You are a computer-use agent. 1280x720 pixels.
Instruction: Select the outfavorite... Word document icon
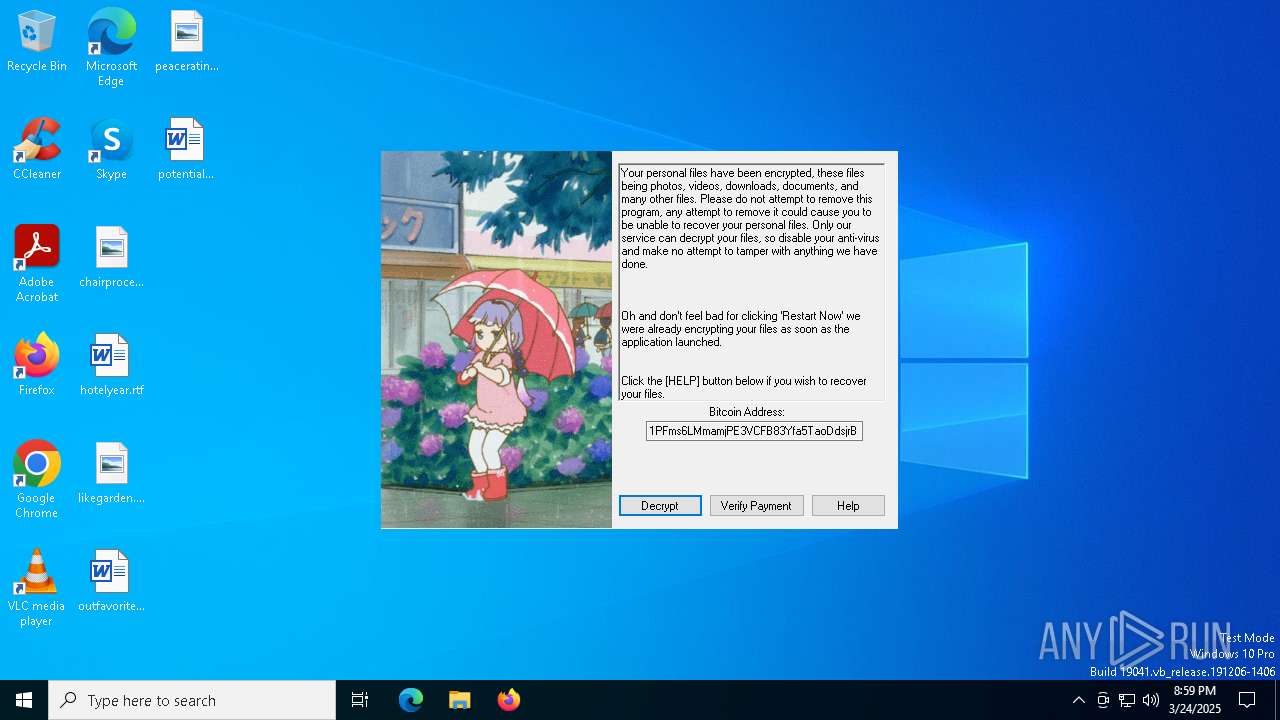[x=111, y=581]
